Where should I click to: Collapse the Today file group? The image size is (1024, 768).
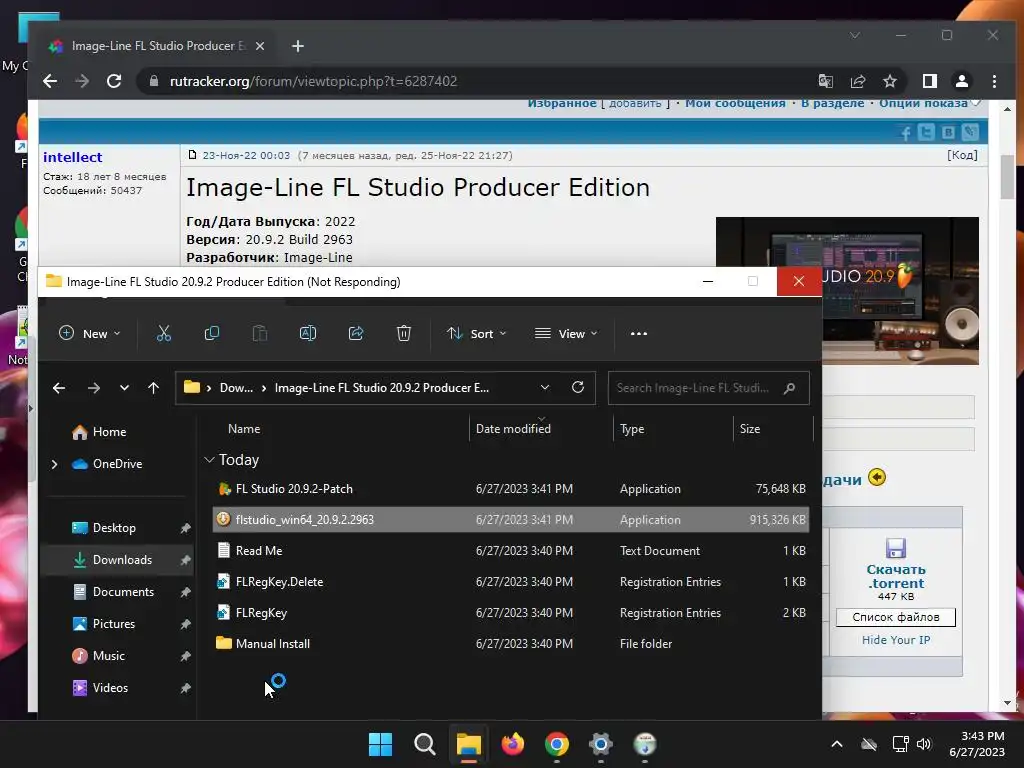pos(209,460)
